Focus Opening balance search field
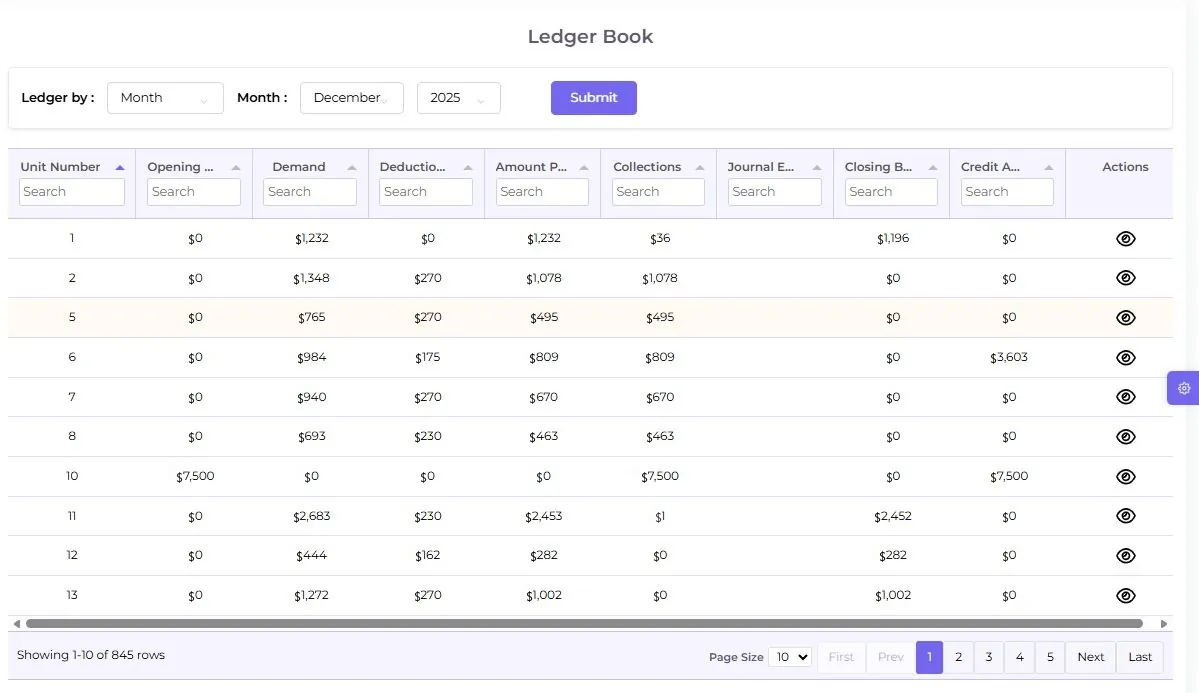Viewport: 1199px width, 693px height. pyautogui.click(x=193, y=192)
